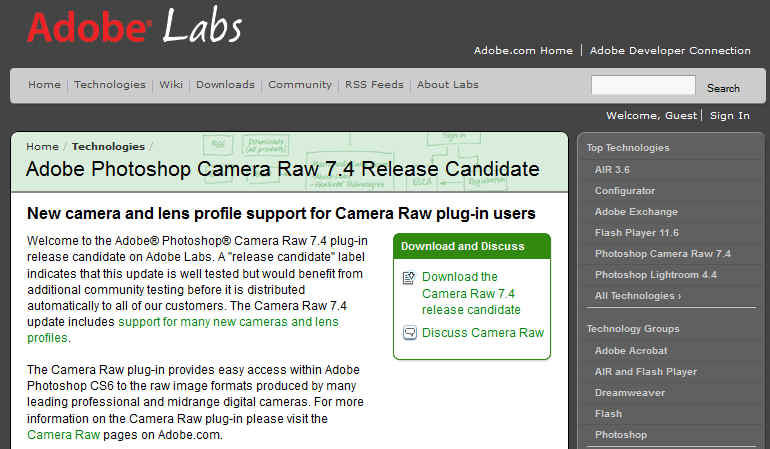Open the Technologies menu item
The image size is (770, 449).
click(x=110, y=84)
